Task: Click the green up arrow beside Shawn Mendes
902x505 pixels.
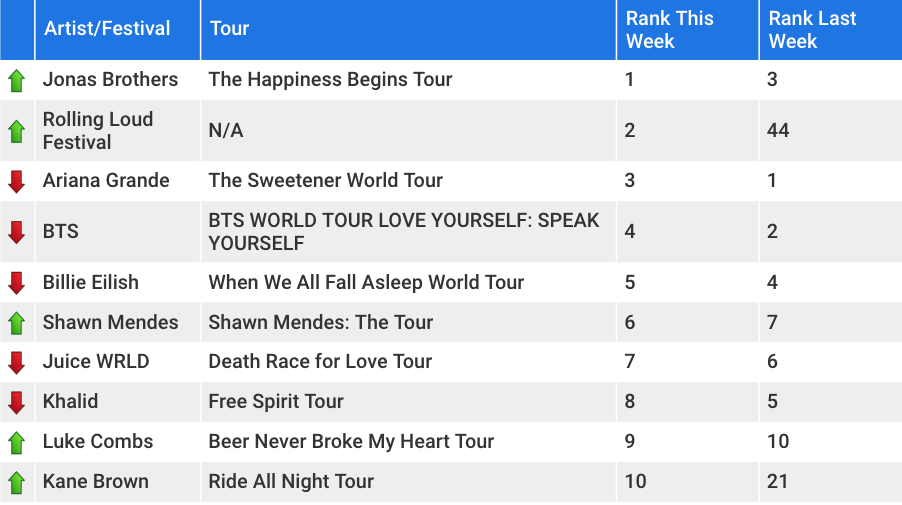Action: point(17,323)
